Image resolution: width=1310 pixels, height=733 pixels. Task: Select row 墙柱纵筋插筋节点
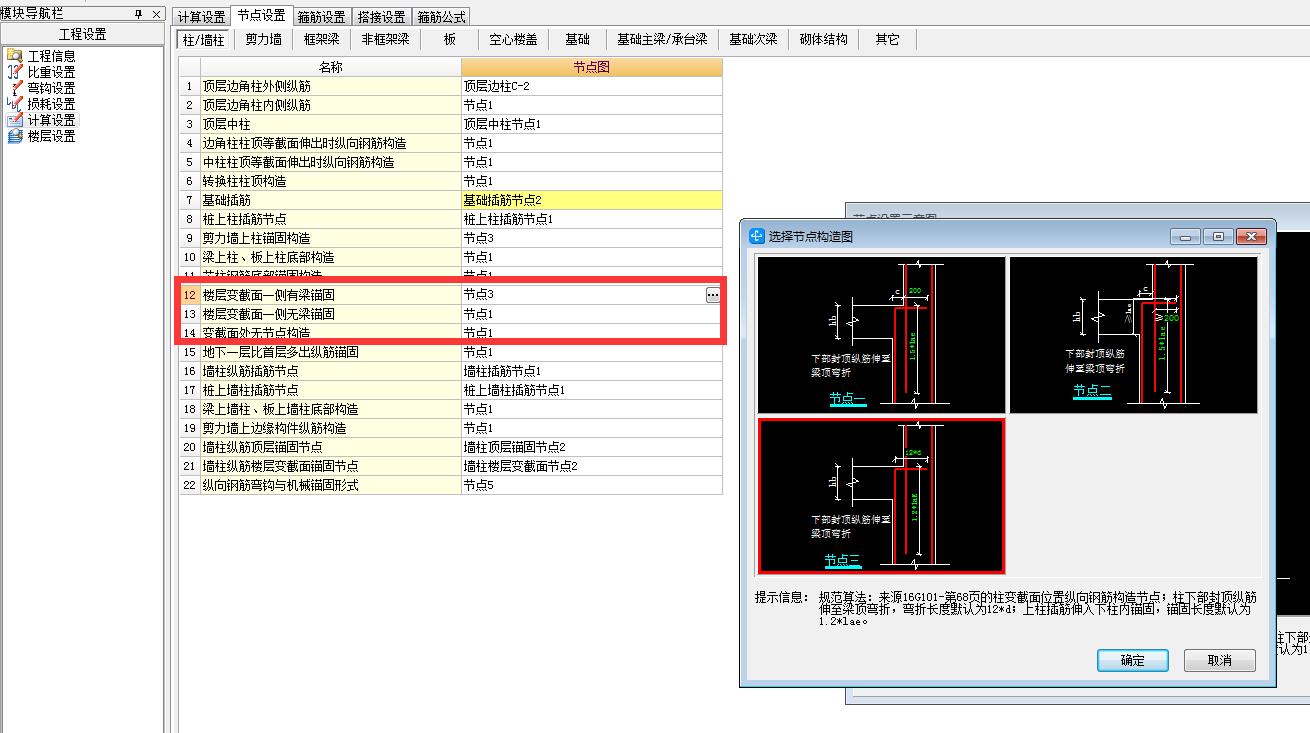tap(330, 371)
